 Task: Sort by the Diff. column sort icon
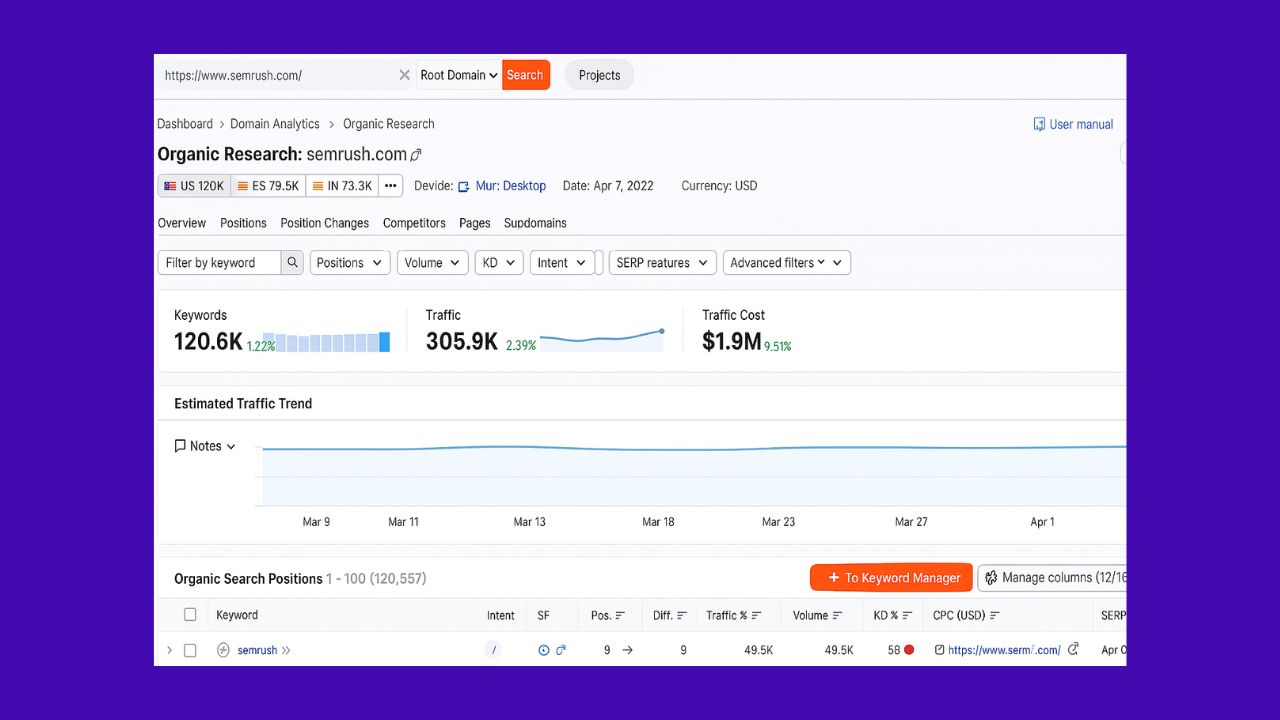click(x=682, y=616)
